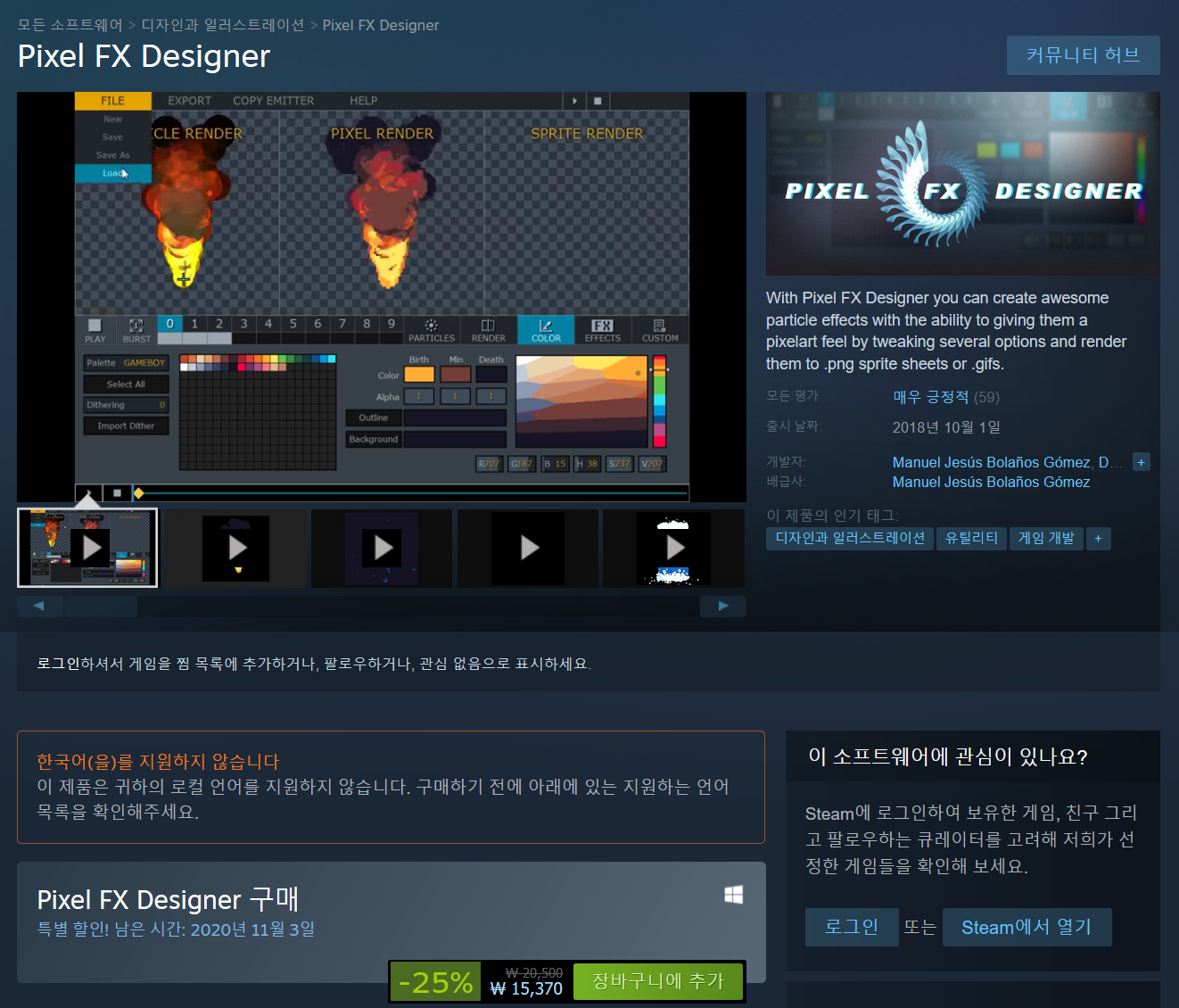Viewport: 1179px width, 1008px height.
Task: Select emitter slot 5 tab
Action: click(293, 324)
